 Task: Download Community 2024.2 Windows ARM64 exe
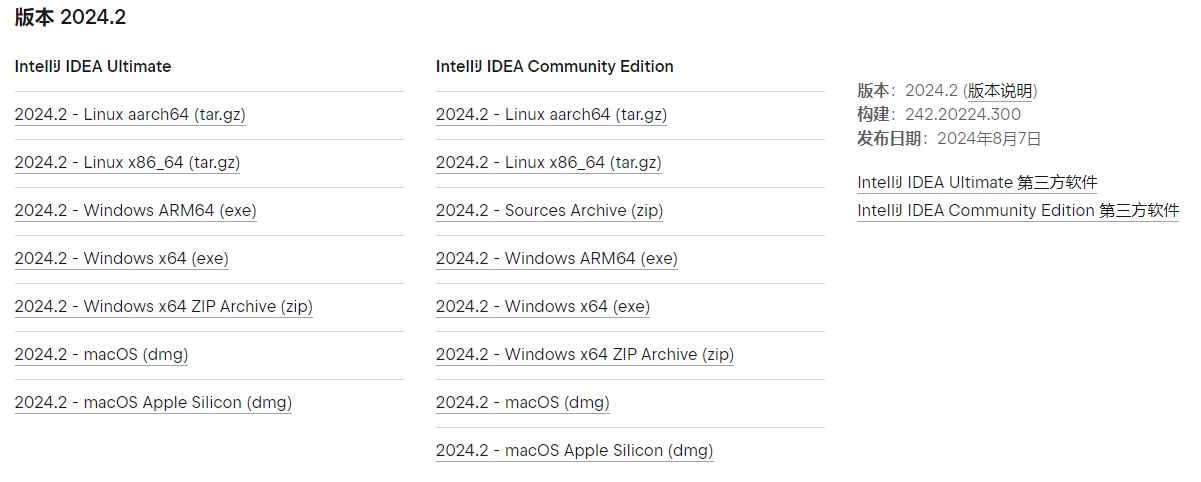click(556, 258)
